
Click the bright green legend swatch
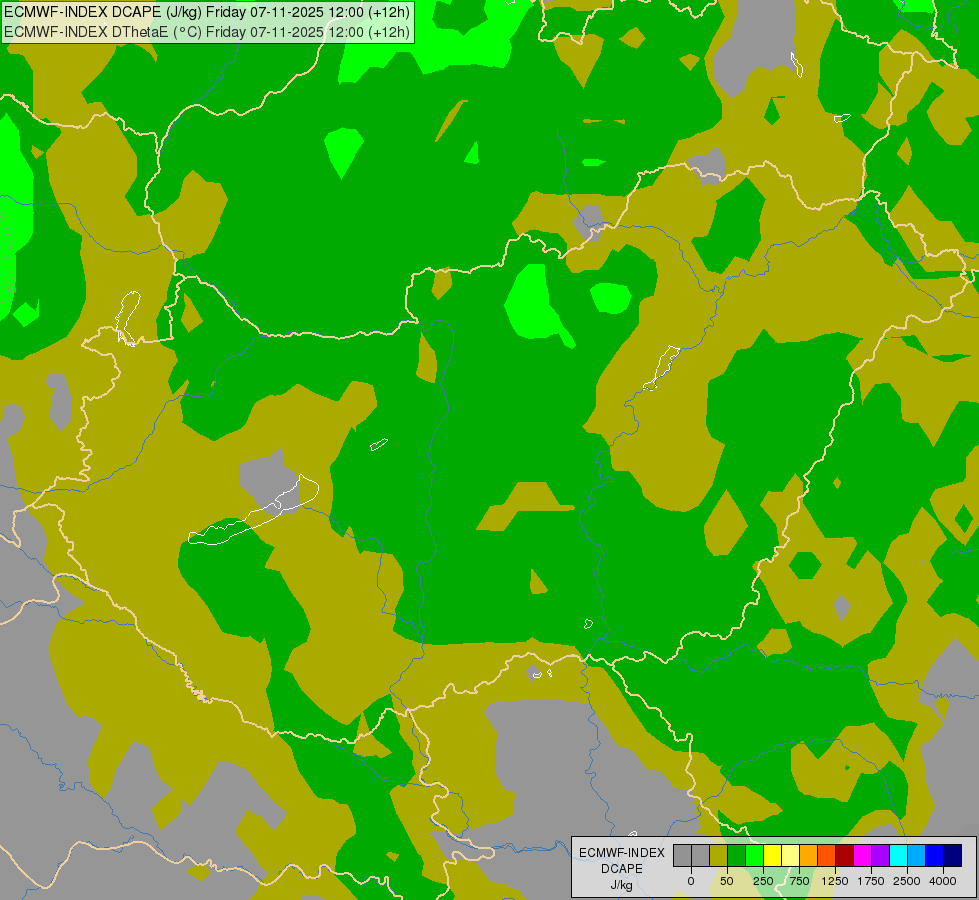755,855
